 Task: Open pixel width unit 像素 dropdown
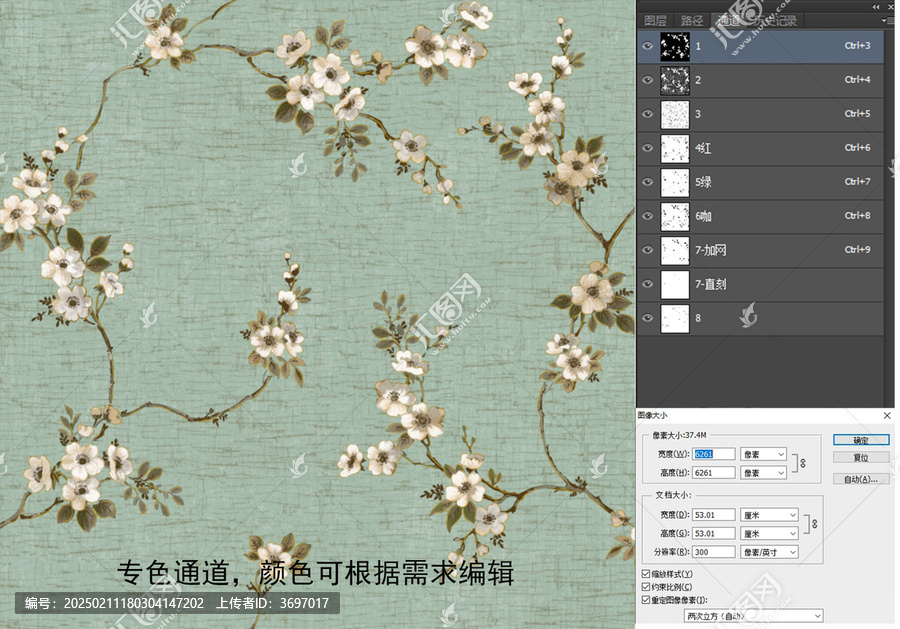click(x=763, y=454)
